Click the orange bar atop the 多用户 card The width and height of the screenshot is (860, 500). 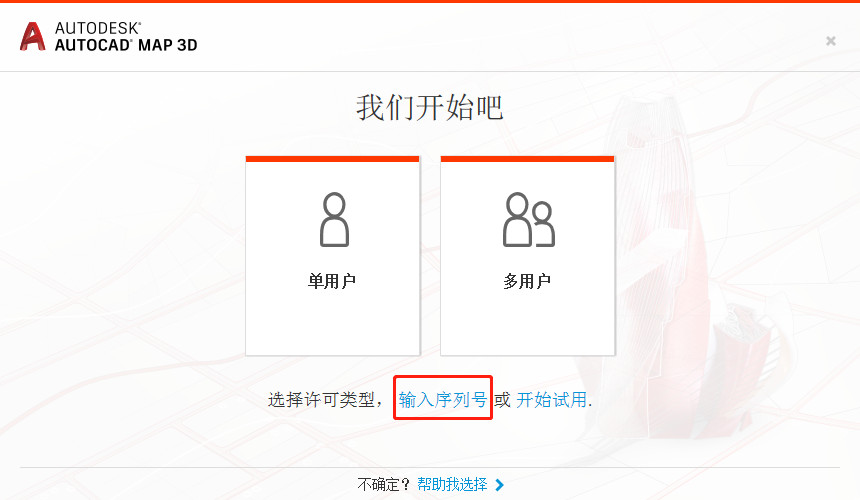[527, 159]
